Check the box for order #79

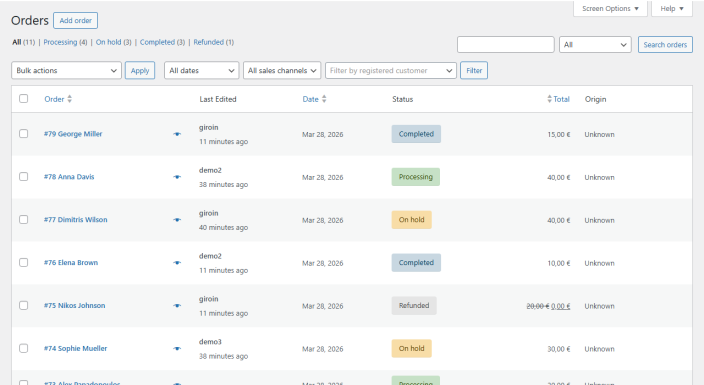click(24, 134)
